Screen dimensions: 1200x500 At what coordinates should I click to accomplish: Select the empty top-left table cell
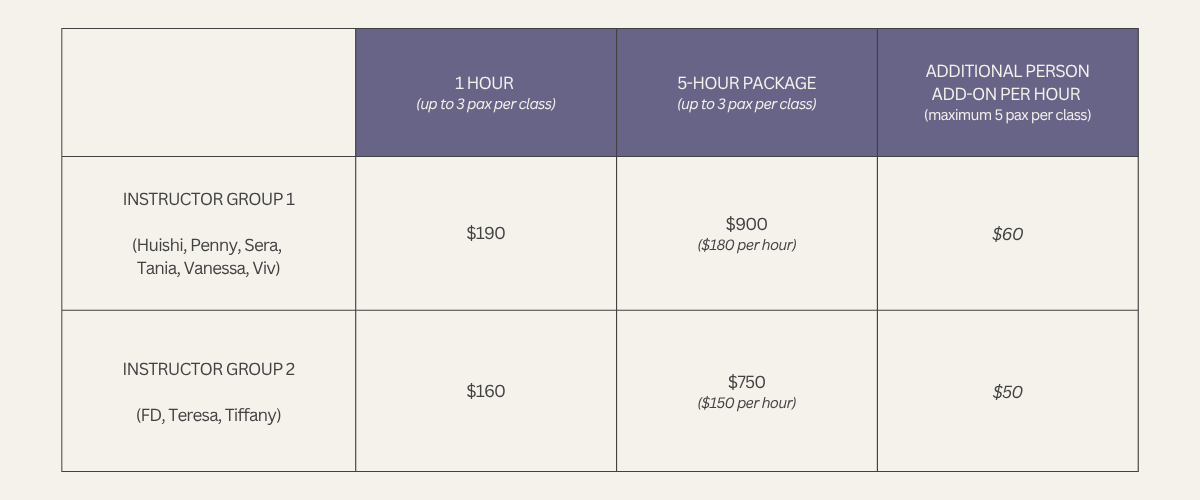[x=209, y=92]
